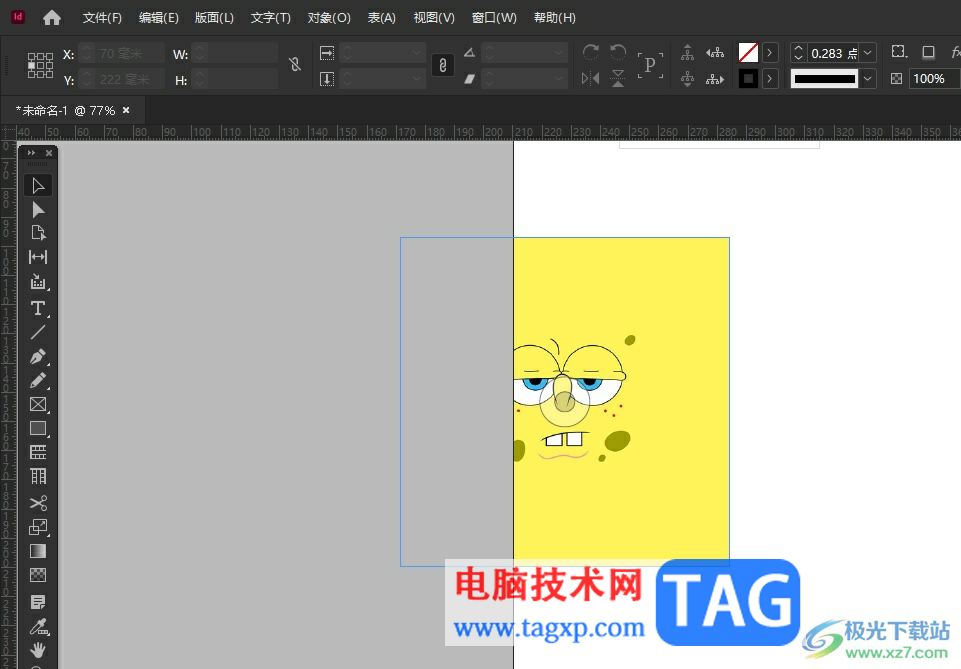Open the 对象(O) menu
The height and width of the screenshot is (669, 961).
point(329,18)
